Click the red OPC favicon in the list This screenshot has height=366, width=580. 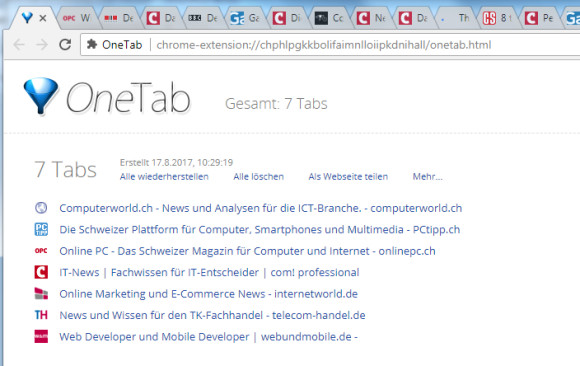41,251
